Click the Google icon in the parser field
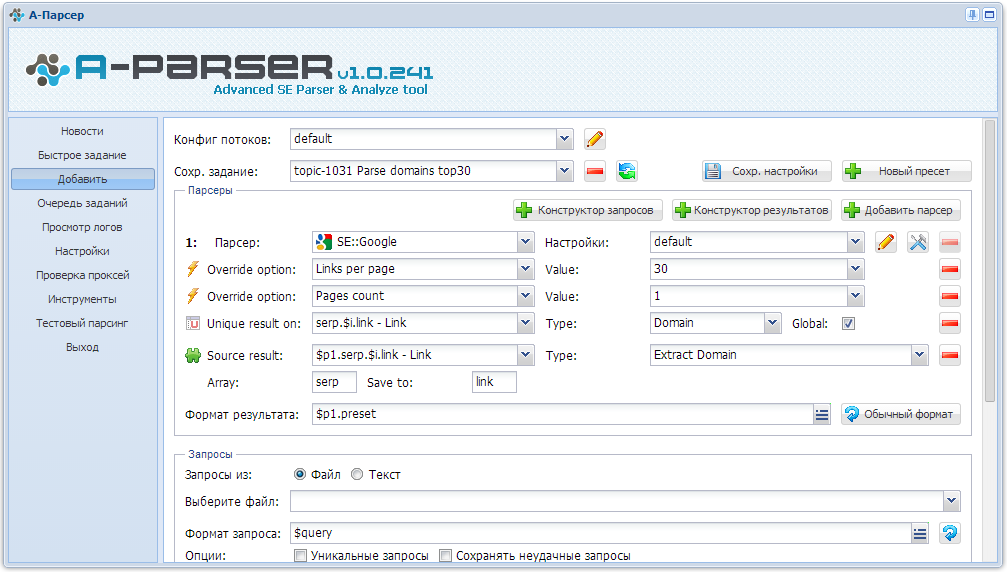Viewport: 1007px width, 572px height. coord(324,242)
